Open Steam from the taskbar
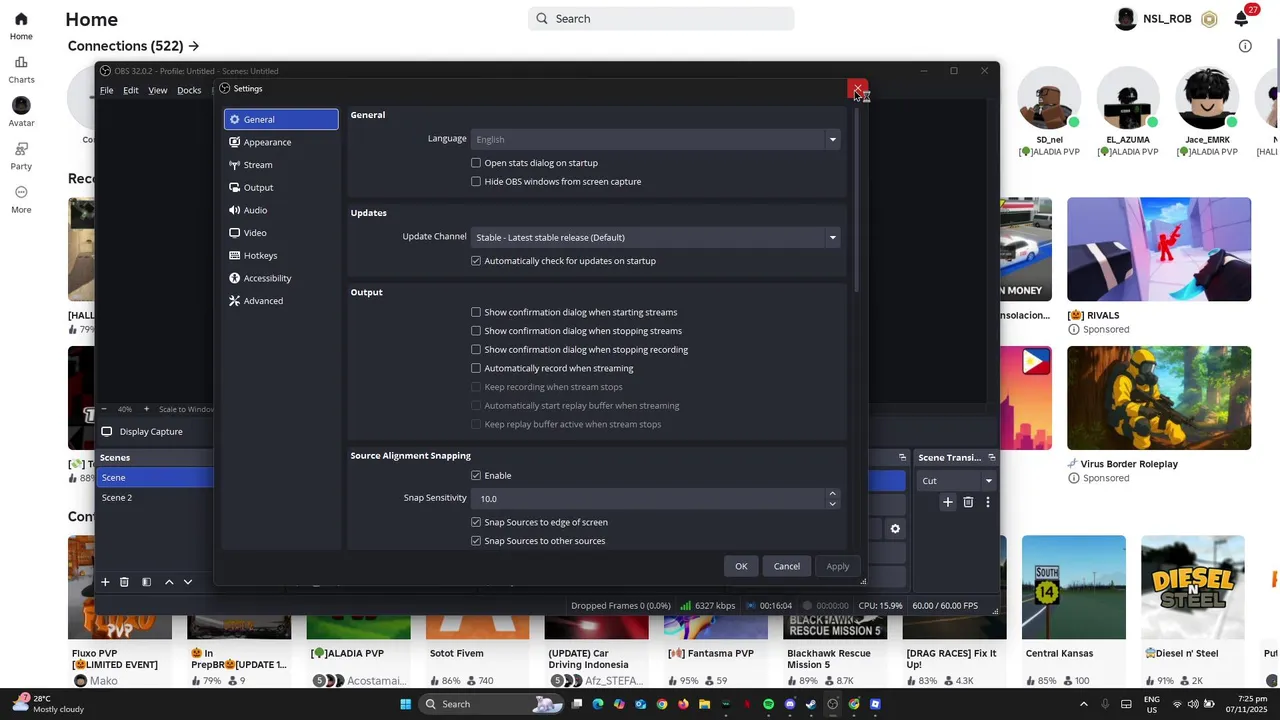 coord(811,704)
